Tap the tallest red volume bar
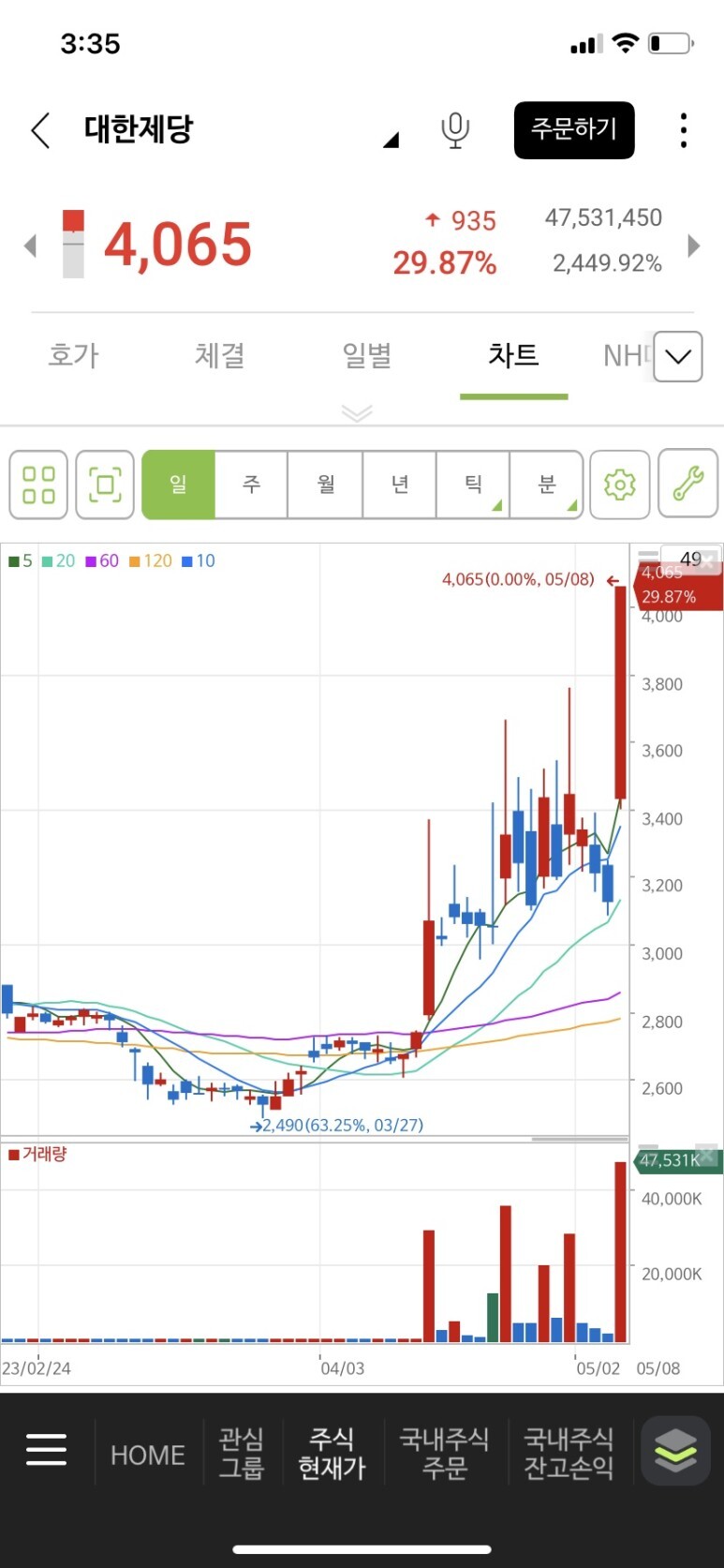Image resolution: width=724 pixels, height=1568 pixels. (620, 1252)
